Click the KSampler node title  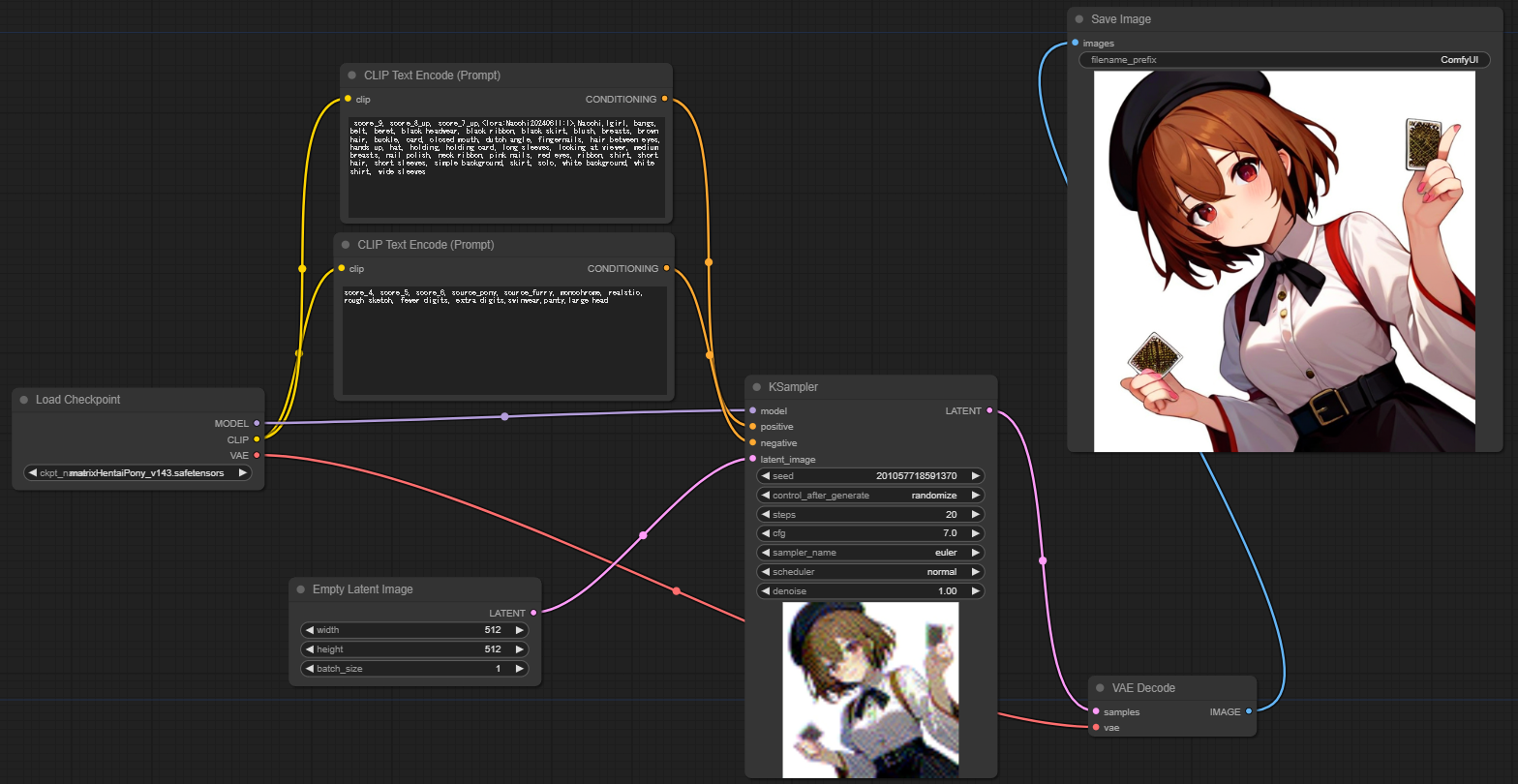(793, 387)
